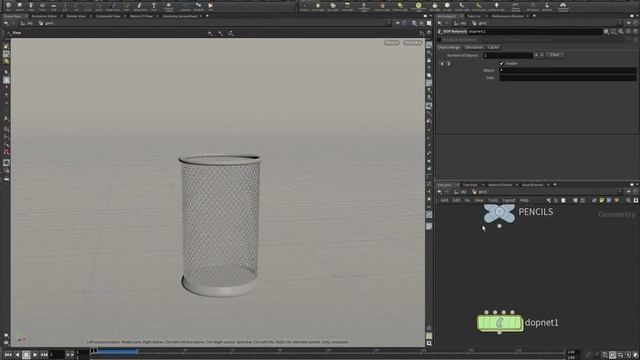Click dopnet1 node name field
The image size is (640, 360).
[x=534, y=31]
